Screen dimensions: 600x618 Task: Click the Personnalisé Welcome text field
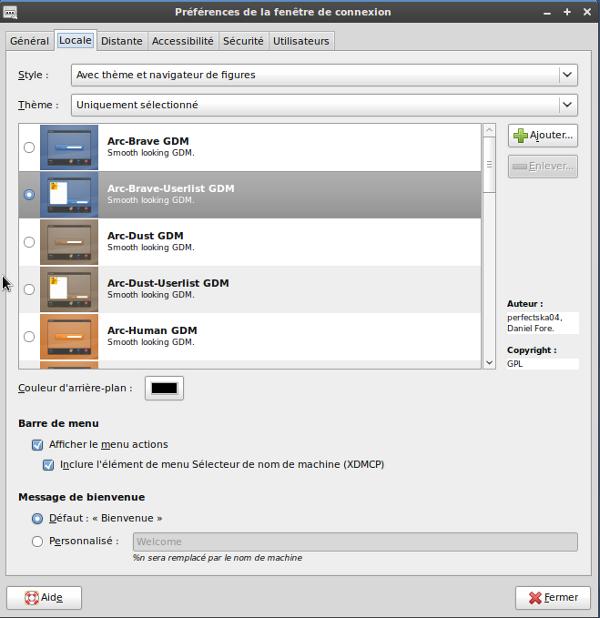(355, 542)
